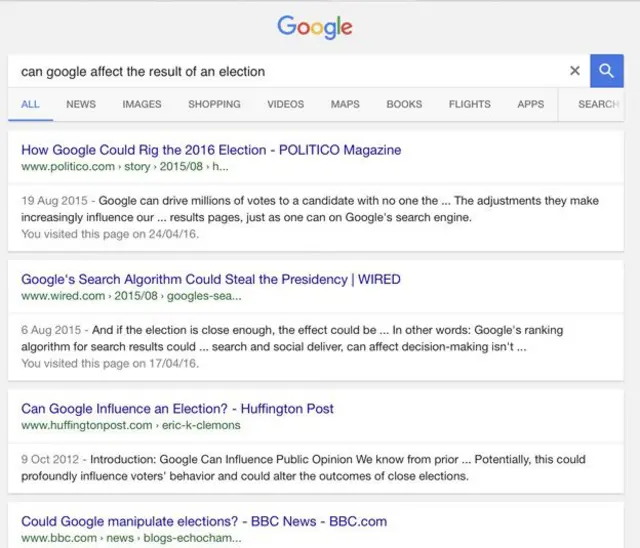The height and width of the screenshot is (548, 640).
Task: Open the POLITICO Magazine election article
Action: (211, 150)
